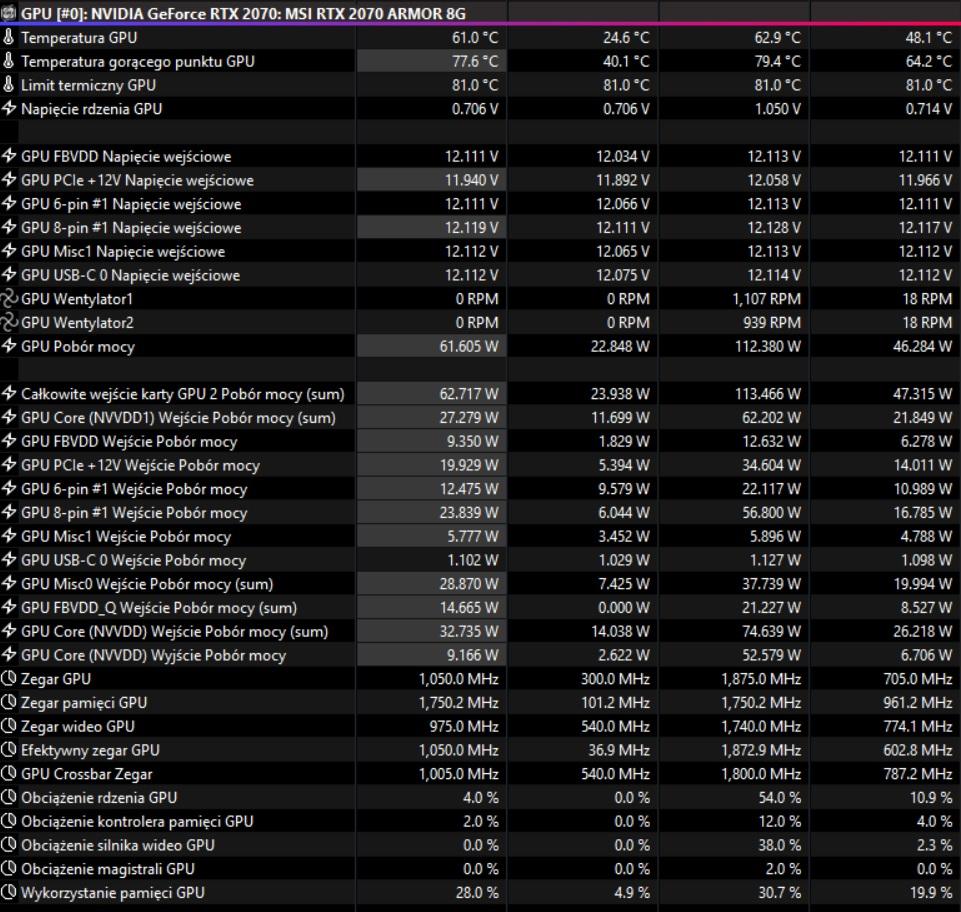
Task: Click thermometer icon beside Limit termiczny GPU
Action: pos(9,85)
